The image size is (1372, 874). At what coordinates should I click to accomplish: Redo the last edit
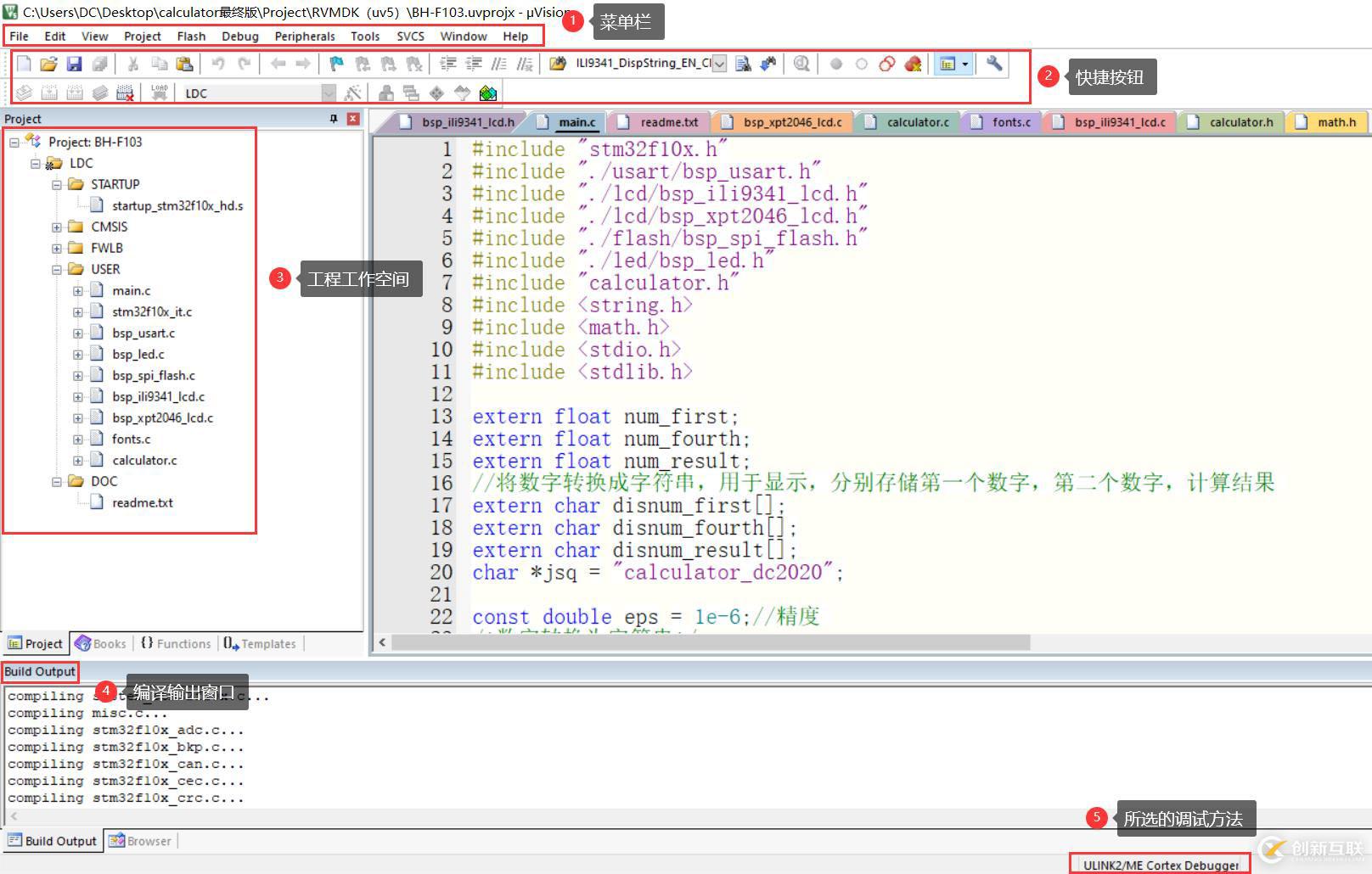click(x=244, y=64)
